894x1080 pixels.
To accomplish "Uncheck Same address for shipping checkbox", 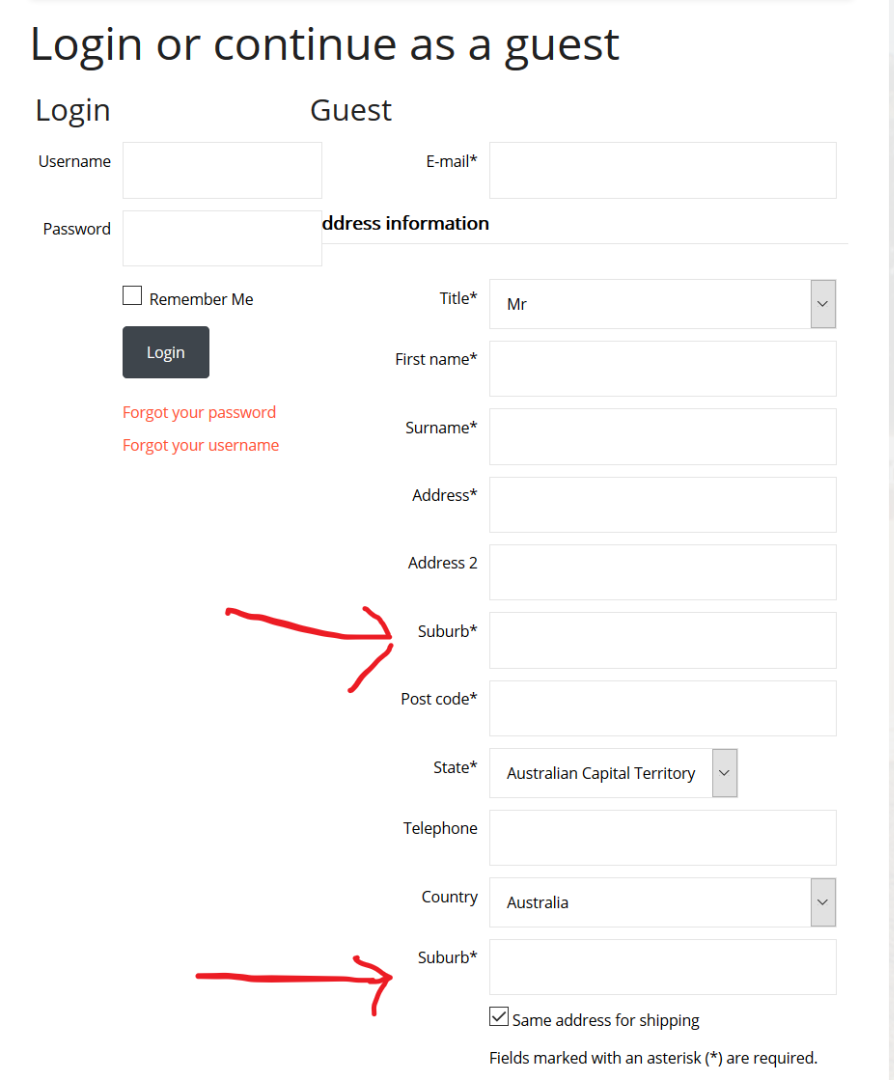I will coord(499,1017).
